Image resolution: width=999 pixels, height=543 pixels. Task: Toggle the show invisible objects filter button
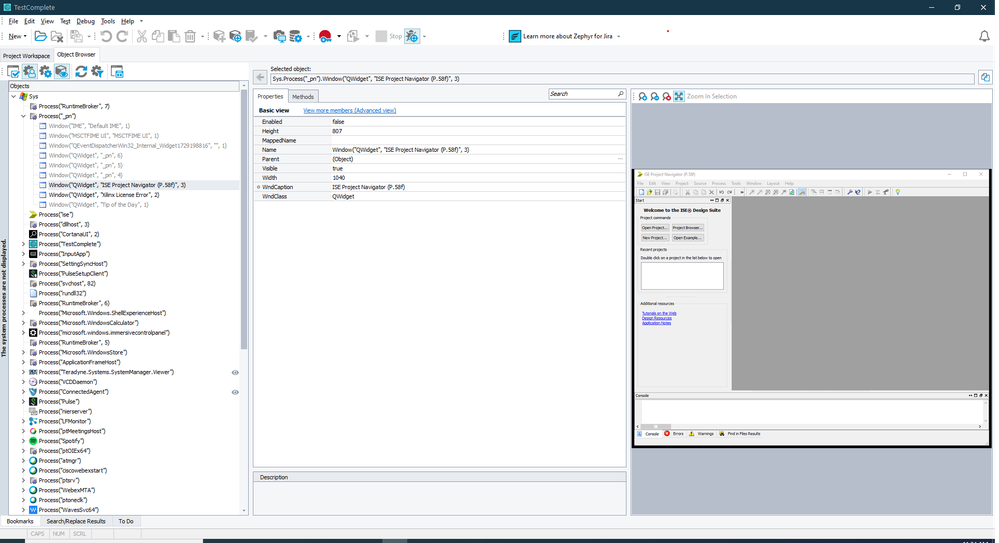tap(61, 71)
